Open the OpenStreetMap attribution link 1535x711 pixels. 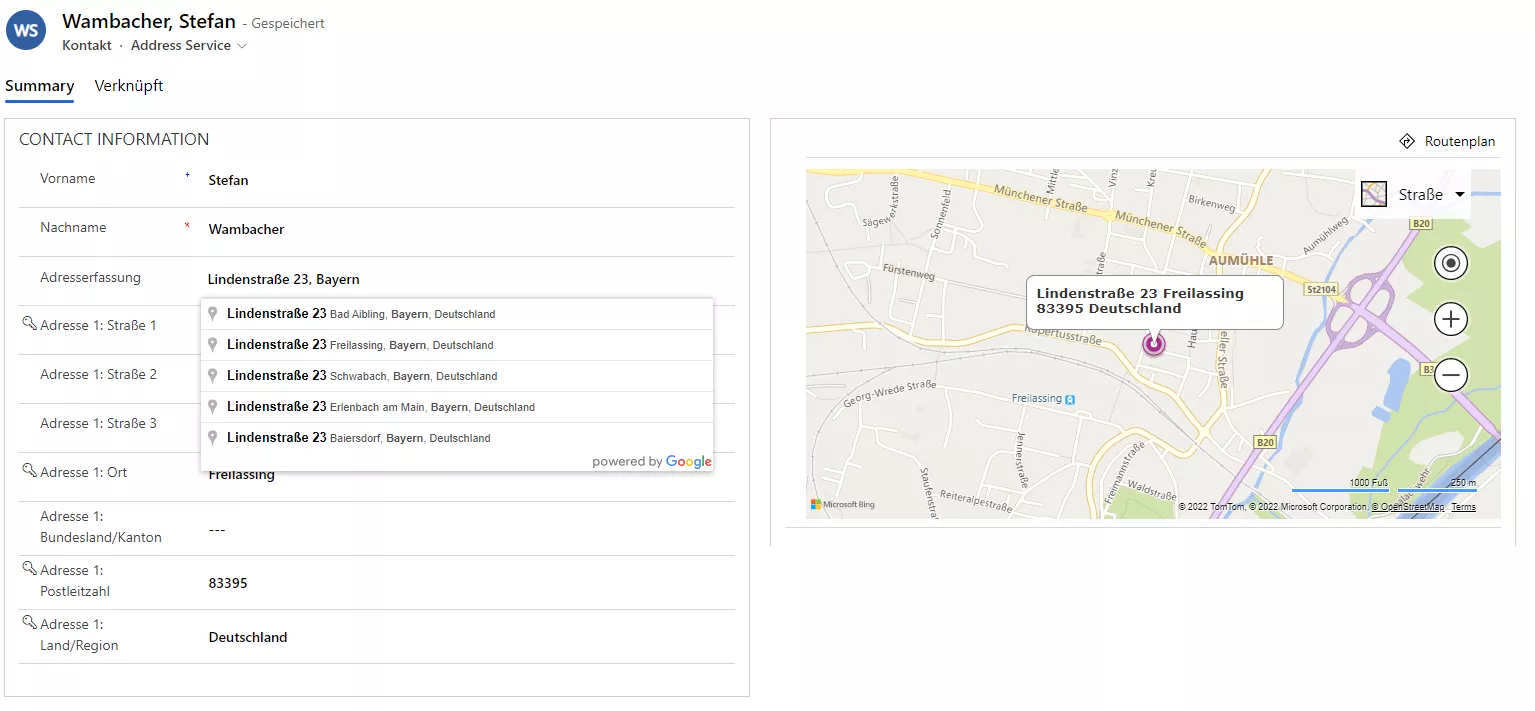tap(1407, 507)
